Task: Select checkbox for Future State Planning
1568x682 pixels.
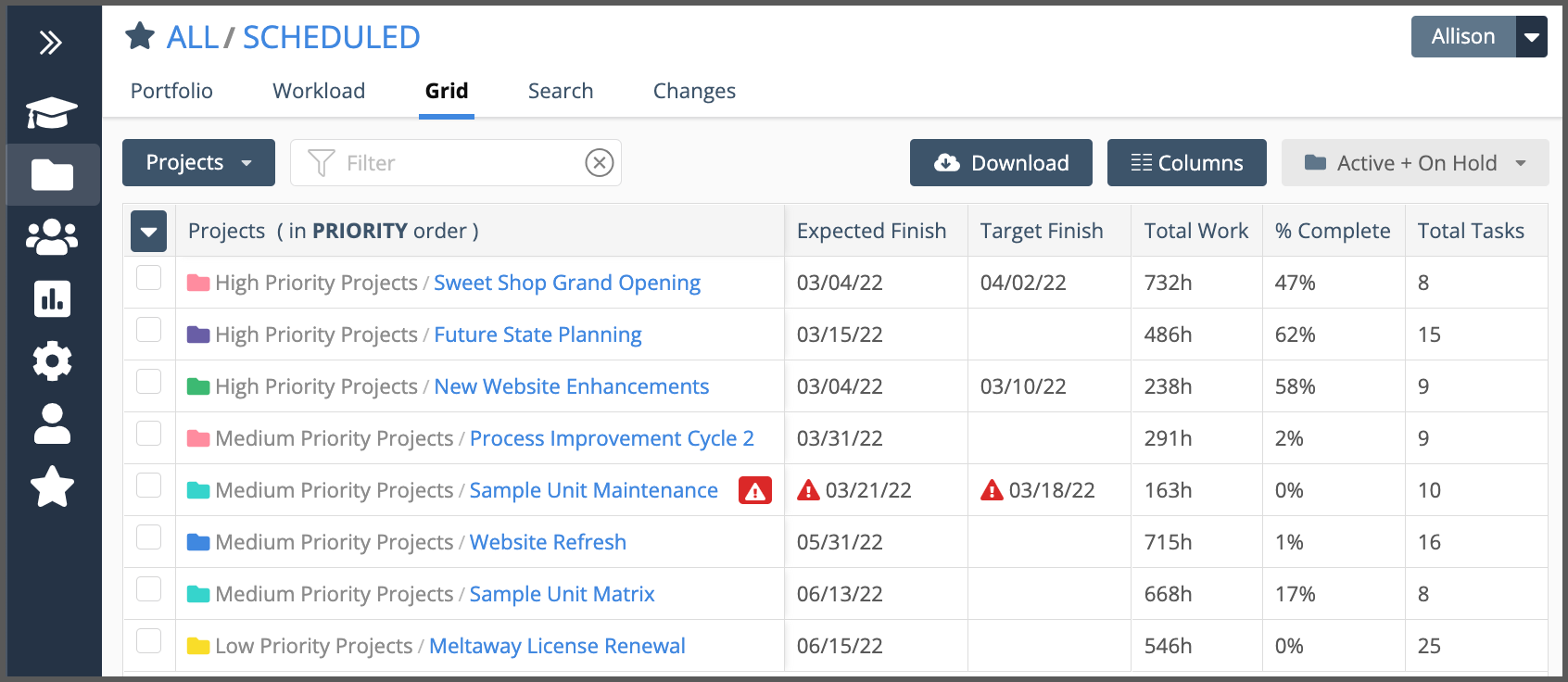Action: [x=149, y=330]
